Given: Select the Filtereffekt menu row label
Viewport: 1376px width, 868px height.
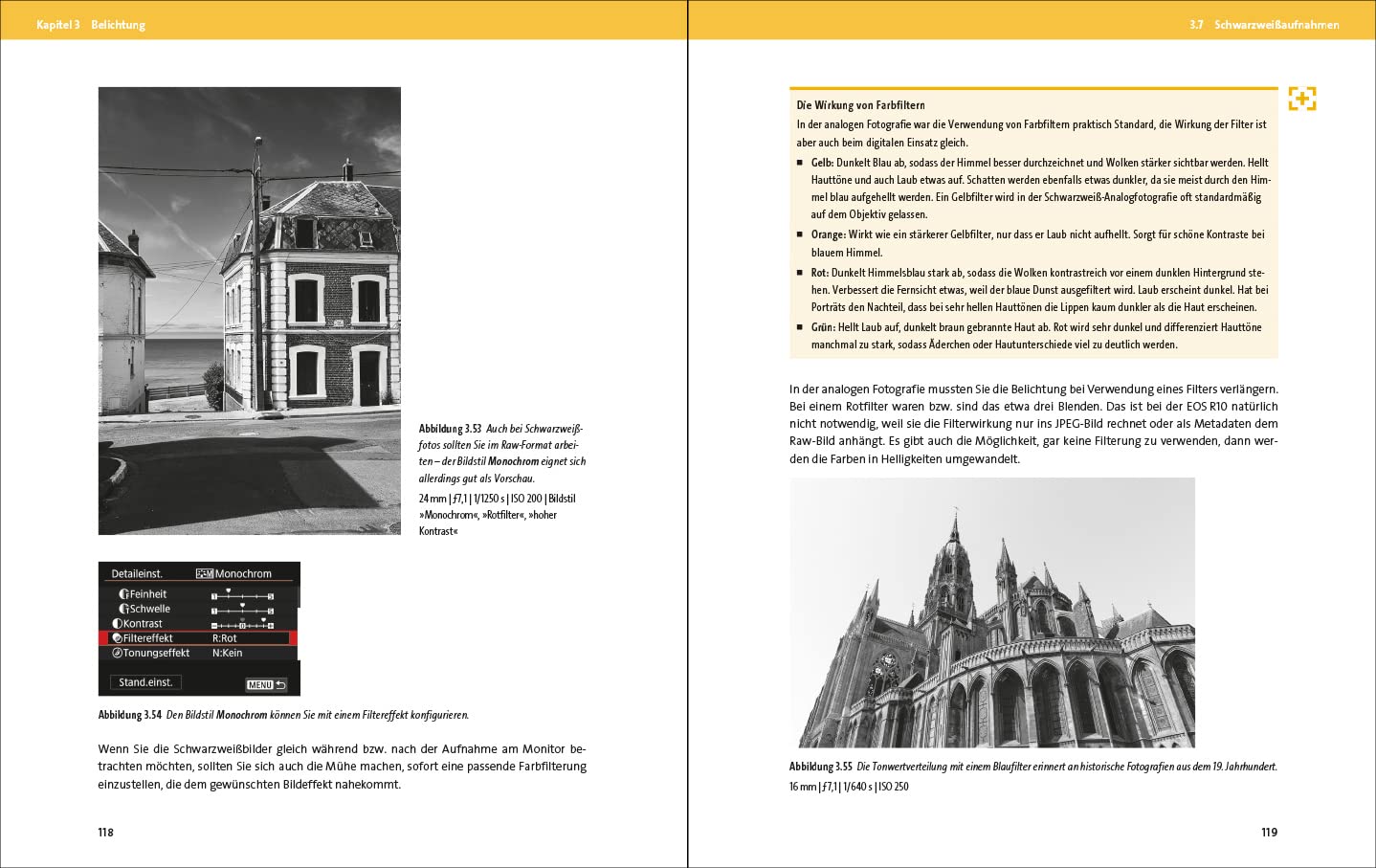Looking at the screenshot, I should tap(148, 638).
